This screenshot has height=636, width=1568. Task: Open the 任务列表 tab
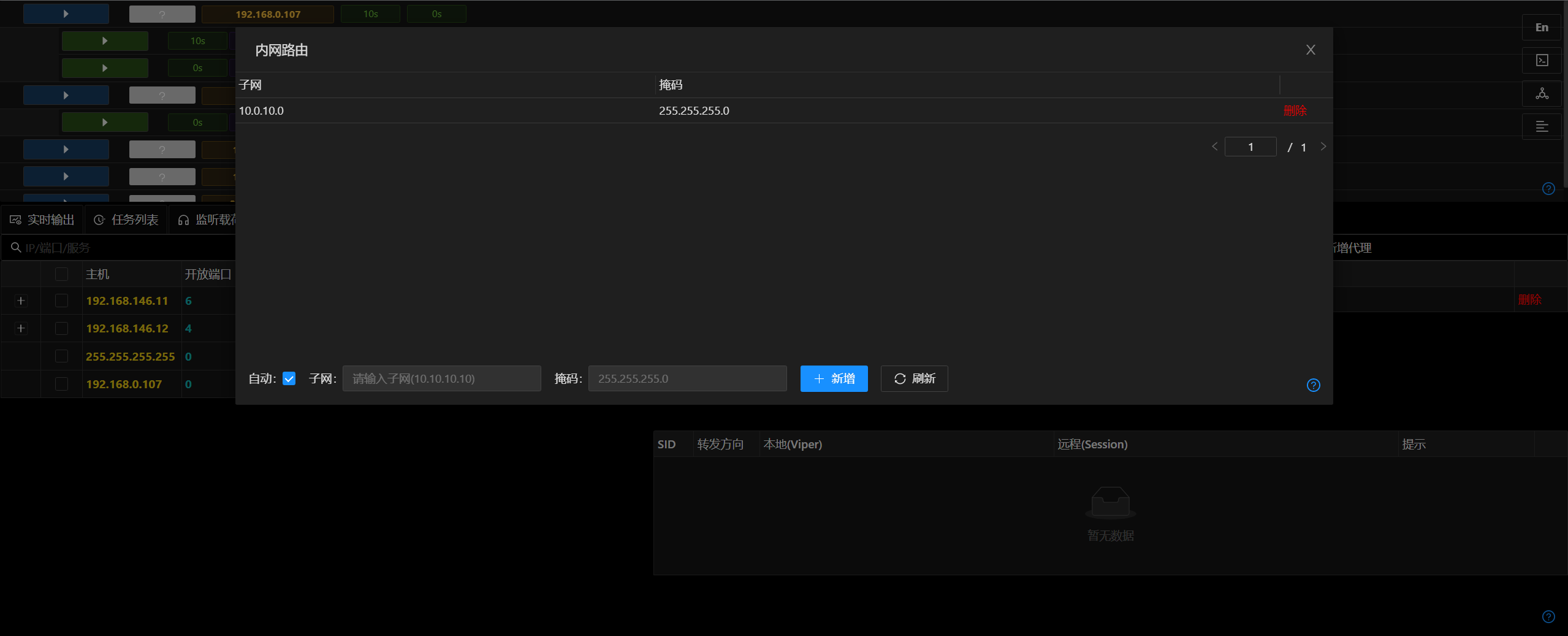[126, 220]
